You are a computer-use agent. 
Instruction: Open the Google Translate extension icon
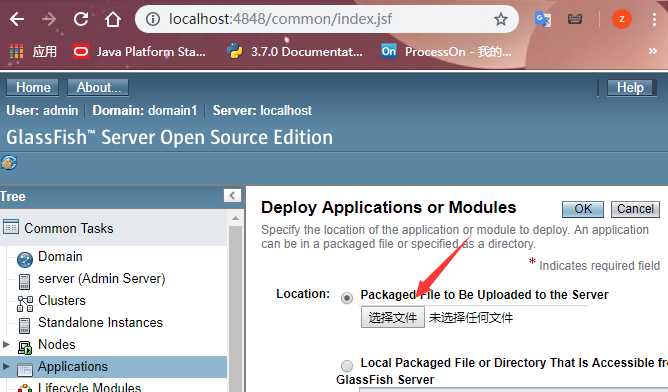pyautogui.click(x=543, y=19)
